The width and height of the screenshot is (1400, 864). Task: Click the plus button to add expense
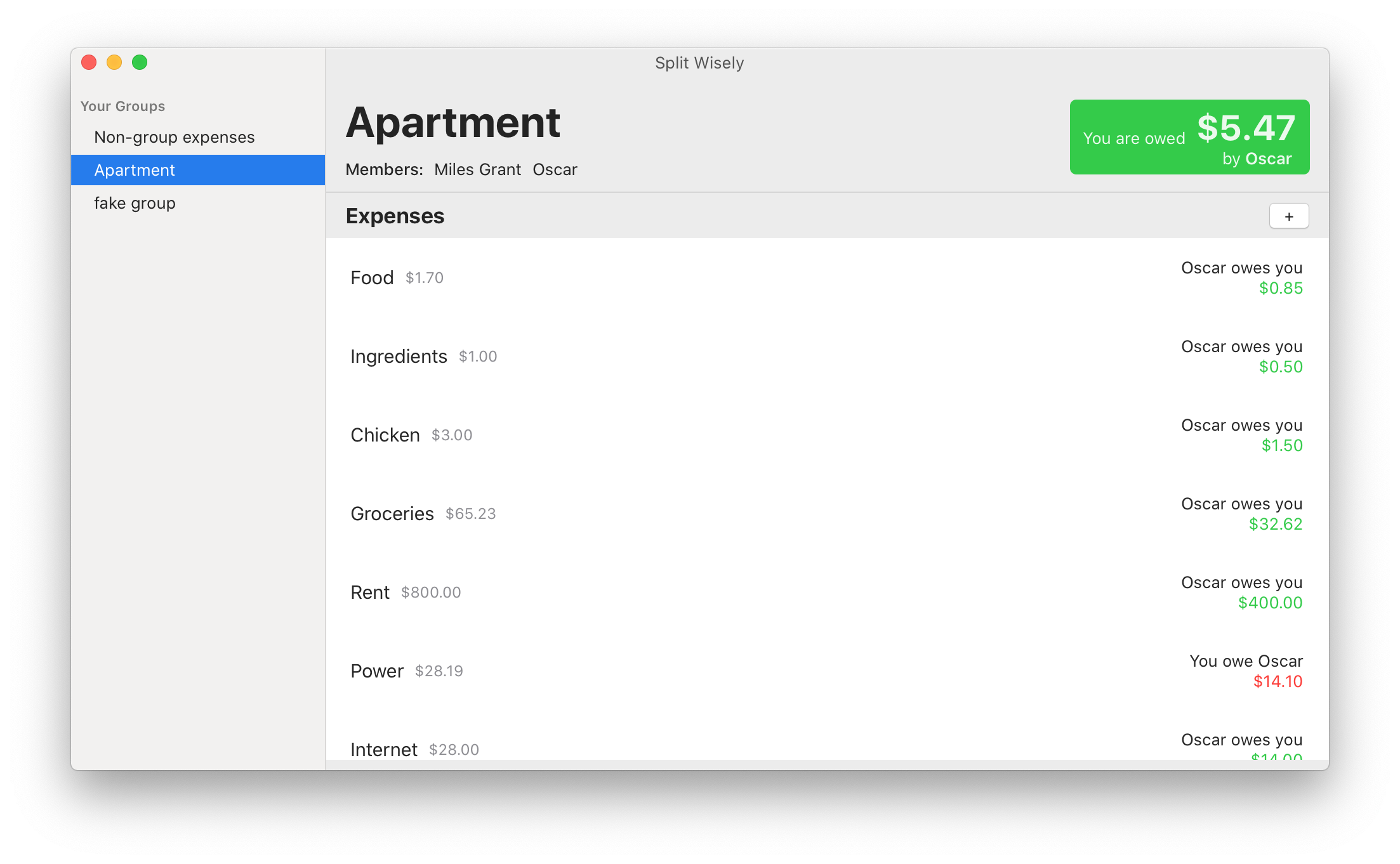pyautogui.click(x=1288, y=216)
